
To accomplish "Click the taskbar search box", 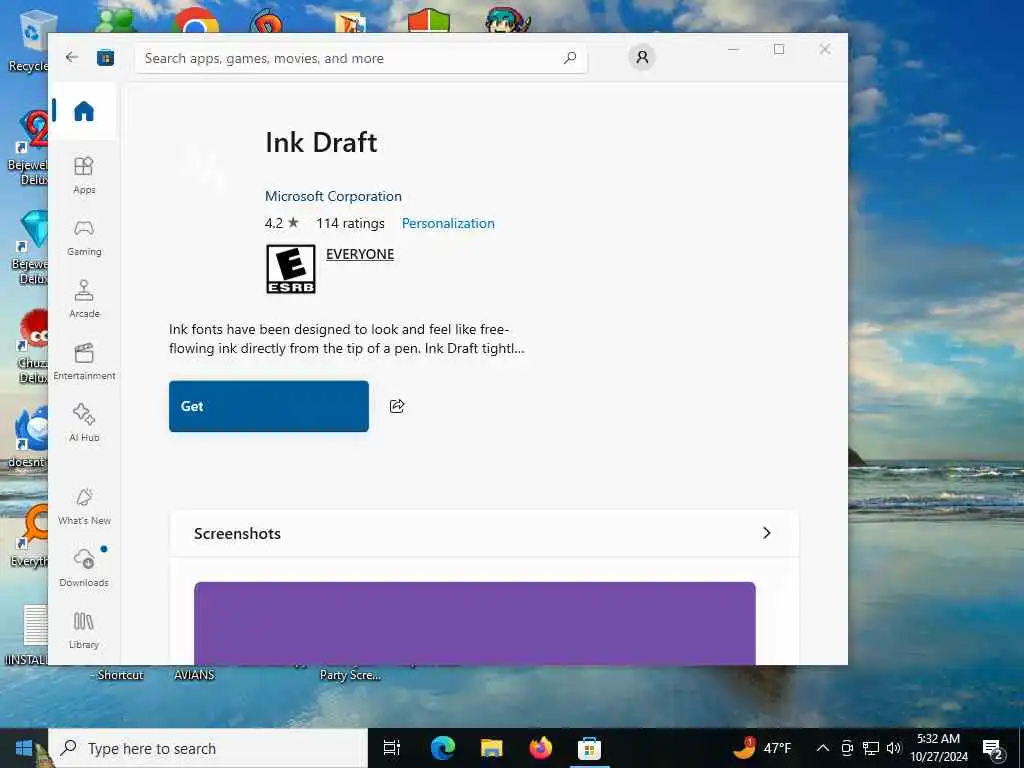I will 208,748.
